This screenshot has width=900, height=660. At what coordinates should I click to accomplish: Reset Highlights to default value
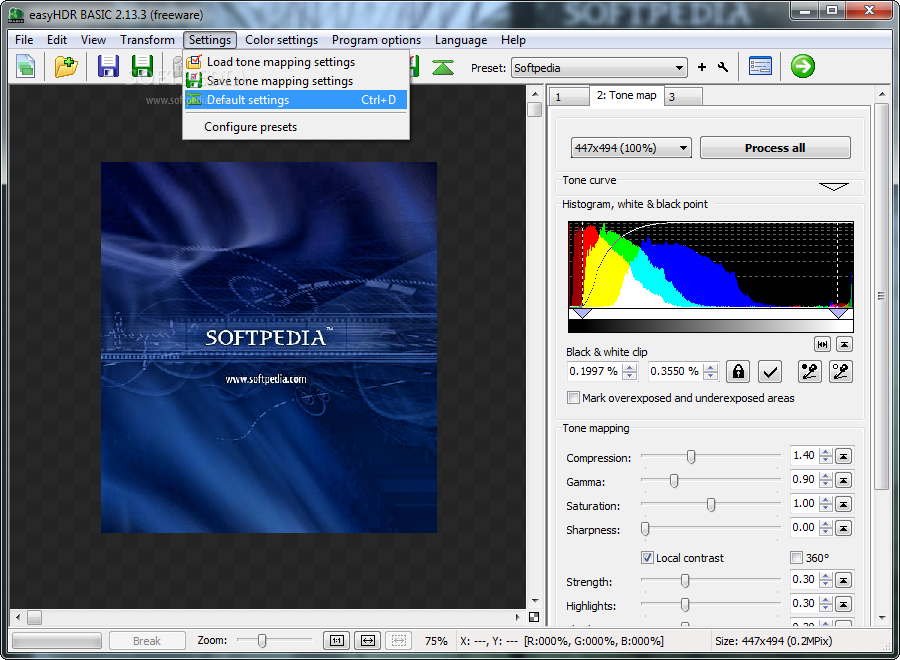pos(843,604)
